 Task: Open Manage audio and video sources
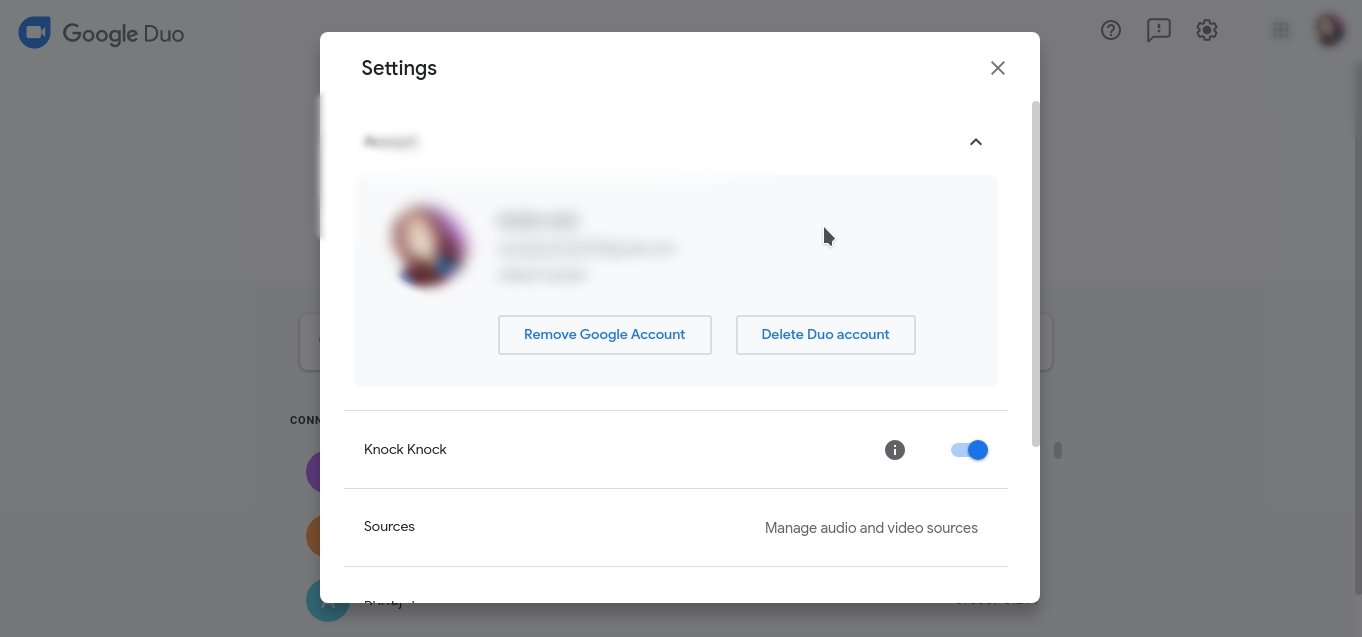(871, 528)
